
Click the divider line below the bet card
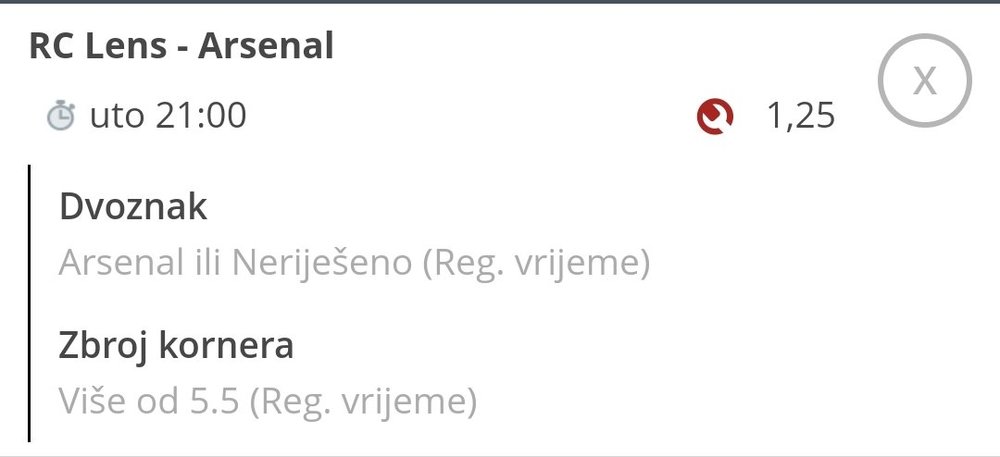[x=500, y=454]
